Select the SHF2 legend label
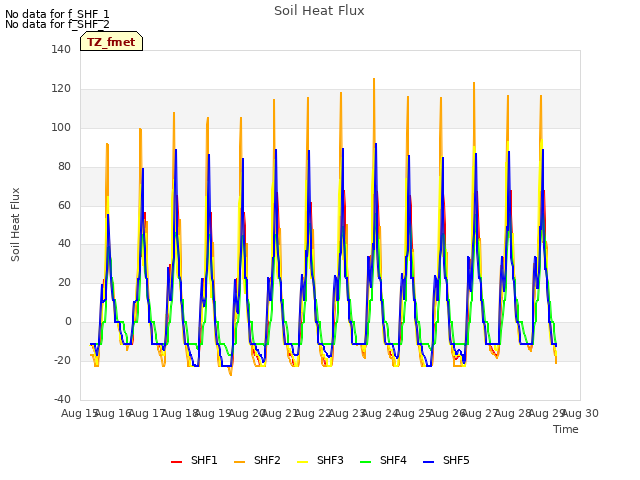This screenshot has height=480, width=640. 267,460
